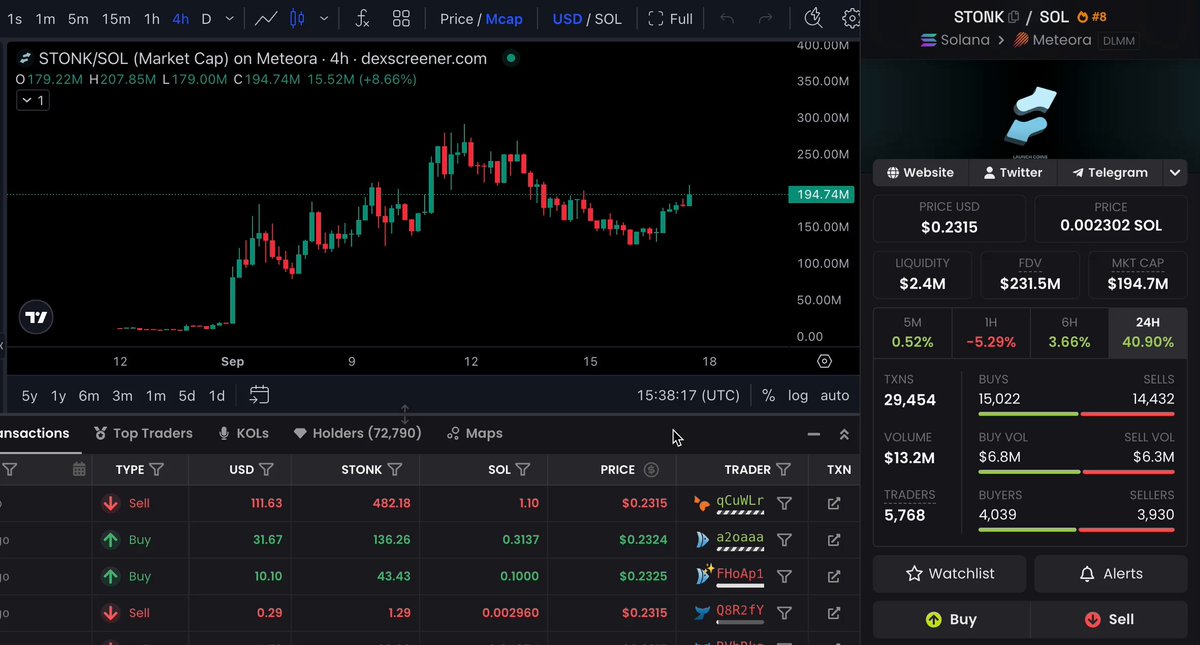Switch to the KOLs tab
The image size is (1200, 645).
(x=244, y=433)
